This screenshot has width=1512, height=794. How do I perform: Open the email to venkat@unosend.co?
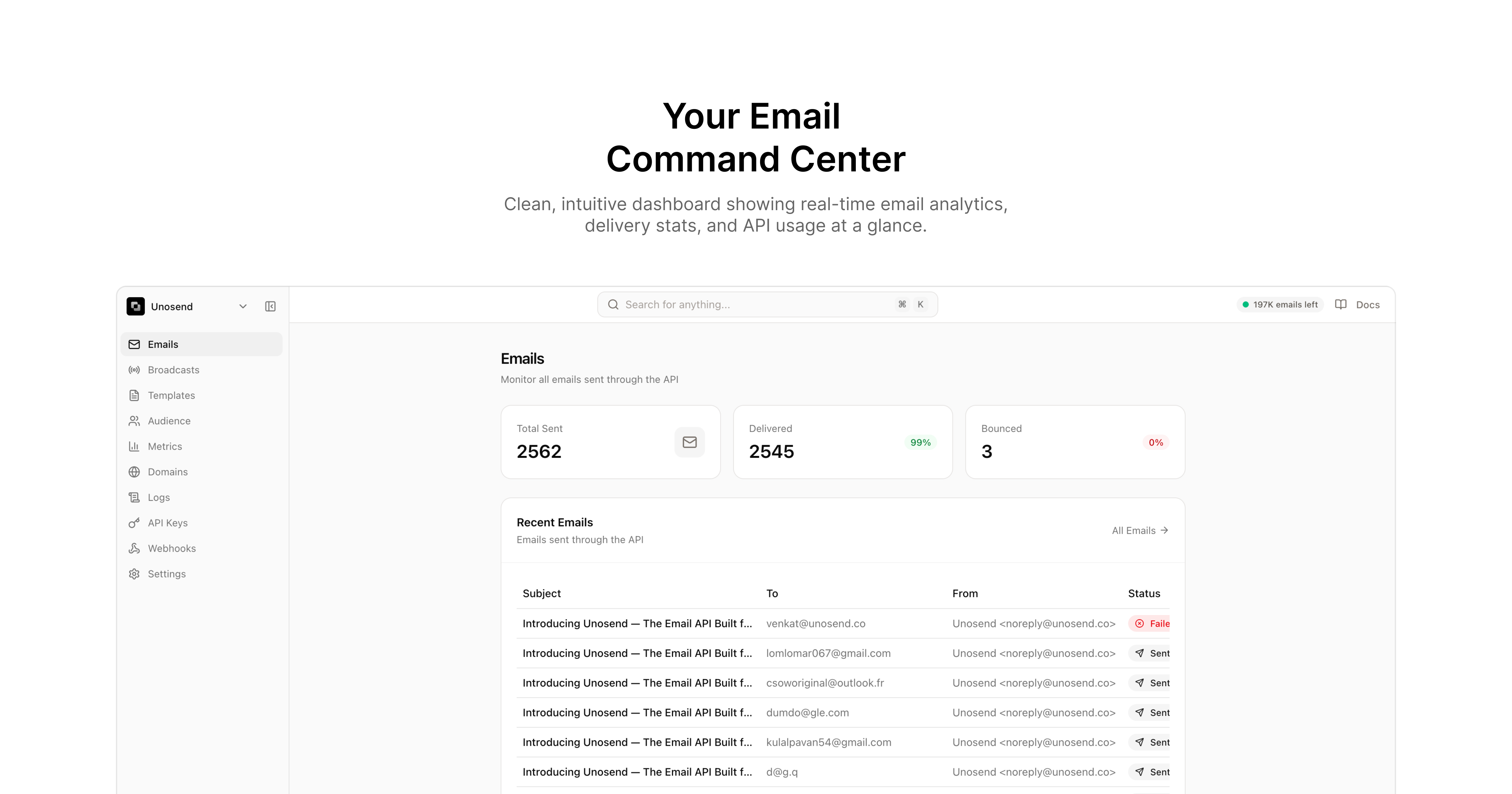[x=815, y=624]
